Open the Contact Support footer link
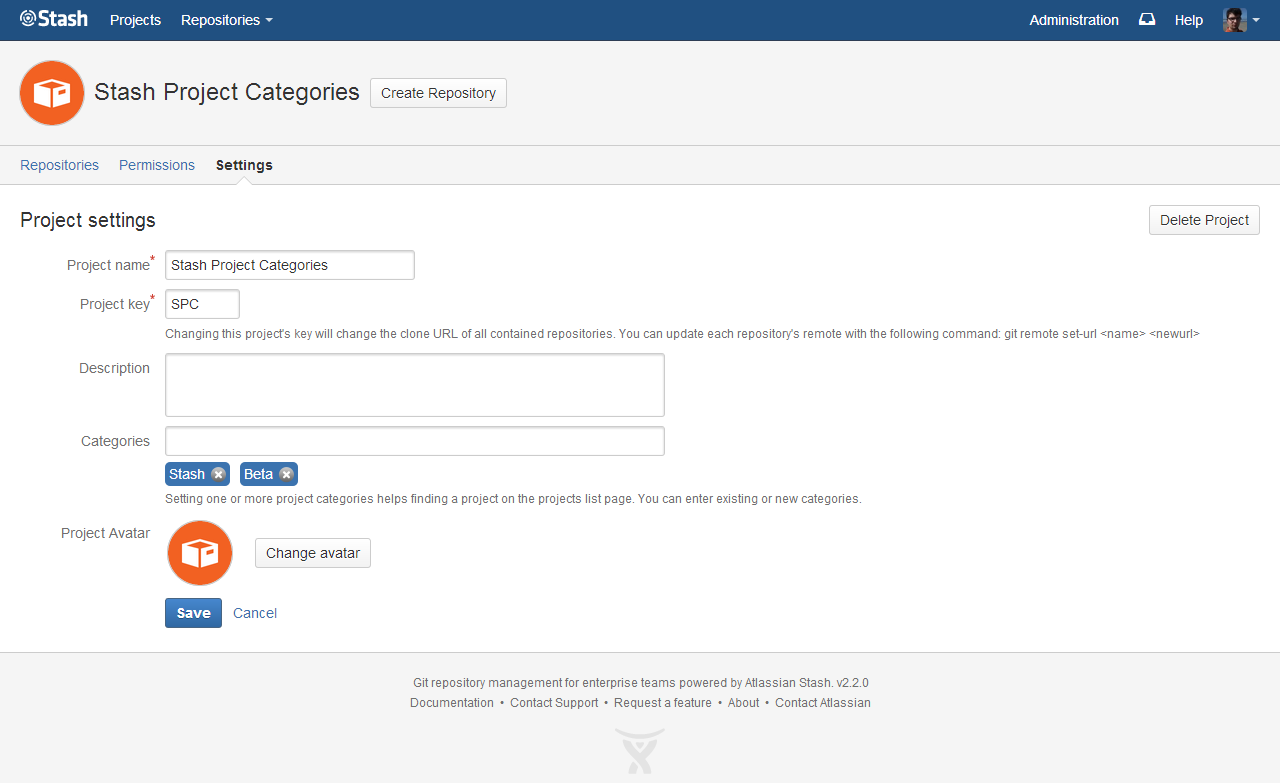The image size is (1280, 783). [x=554, y=703]
